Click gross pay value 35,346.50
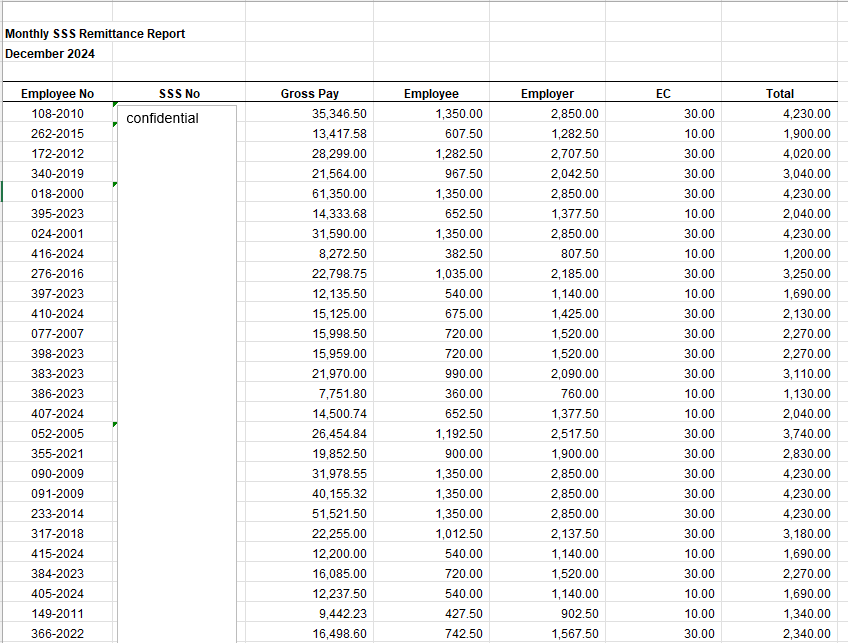Screen dimensions: 848x643 pos(339,114)
